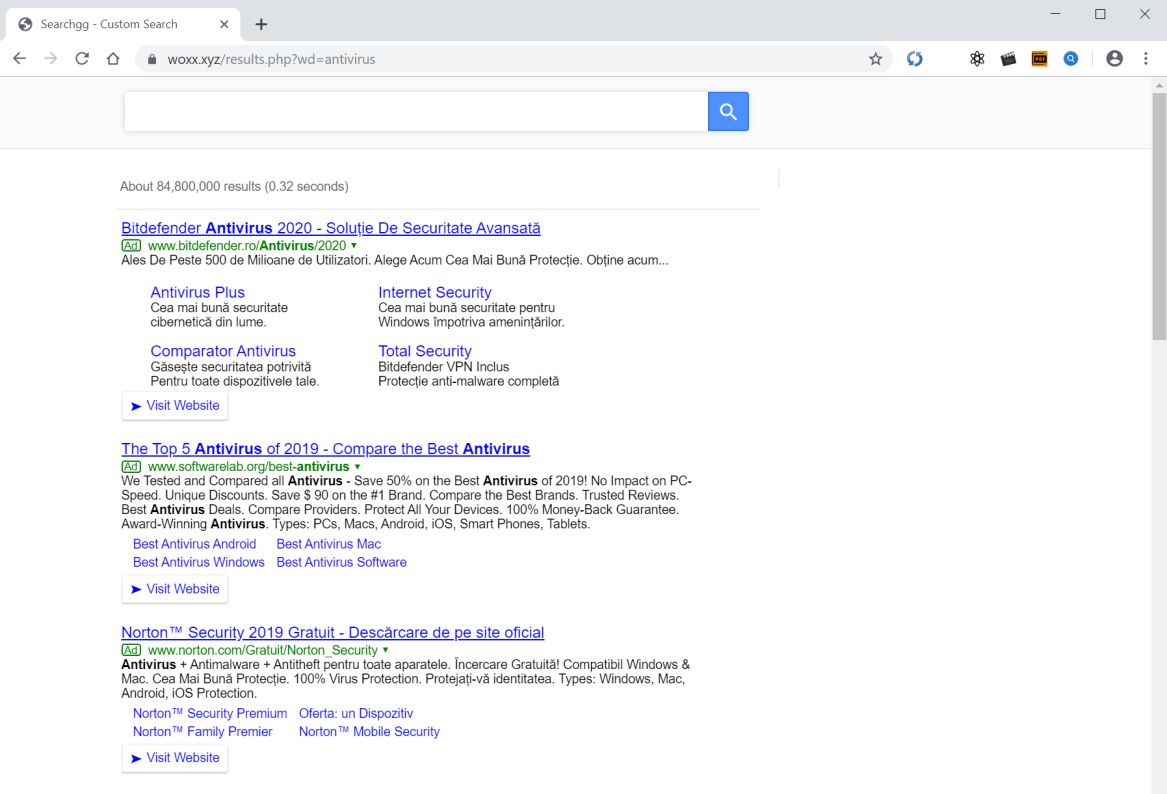
Task: Bookmark this page with the star
Action: (875, 59)
